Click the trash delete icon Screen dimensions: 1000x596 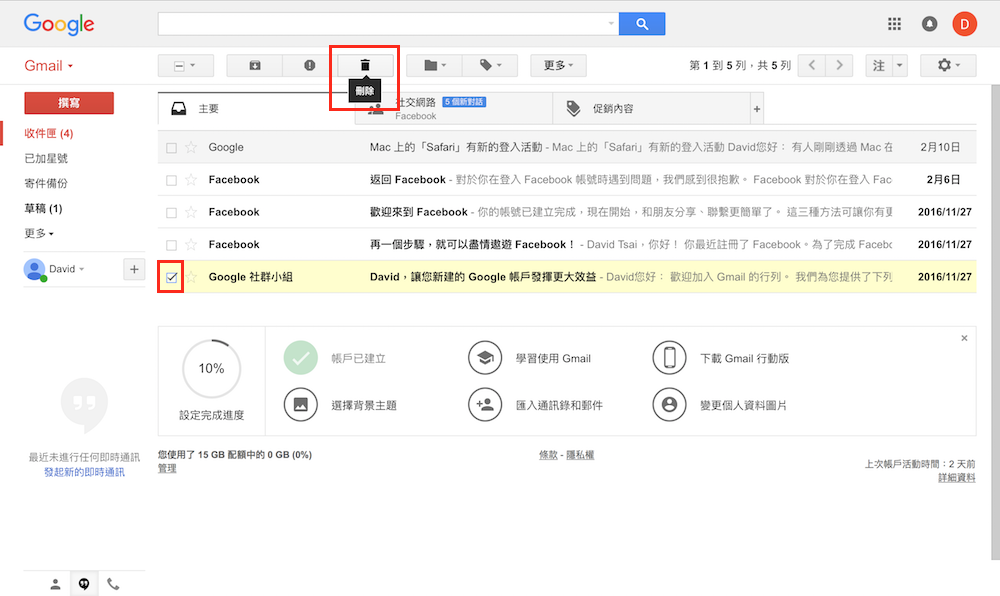(365, 65)
